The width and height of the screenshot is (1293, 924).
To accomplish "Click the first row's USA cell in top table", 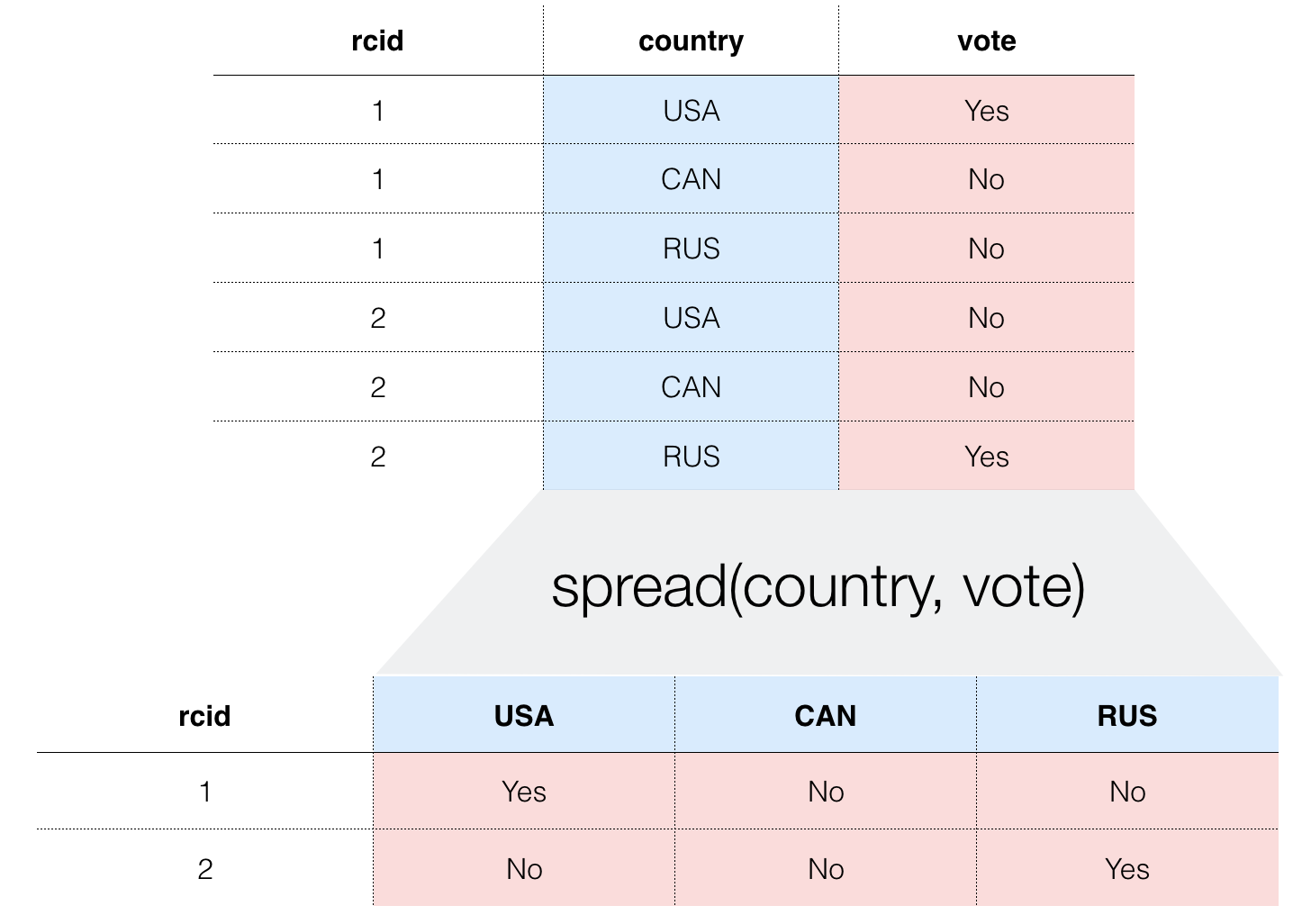I will 692,111.
